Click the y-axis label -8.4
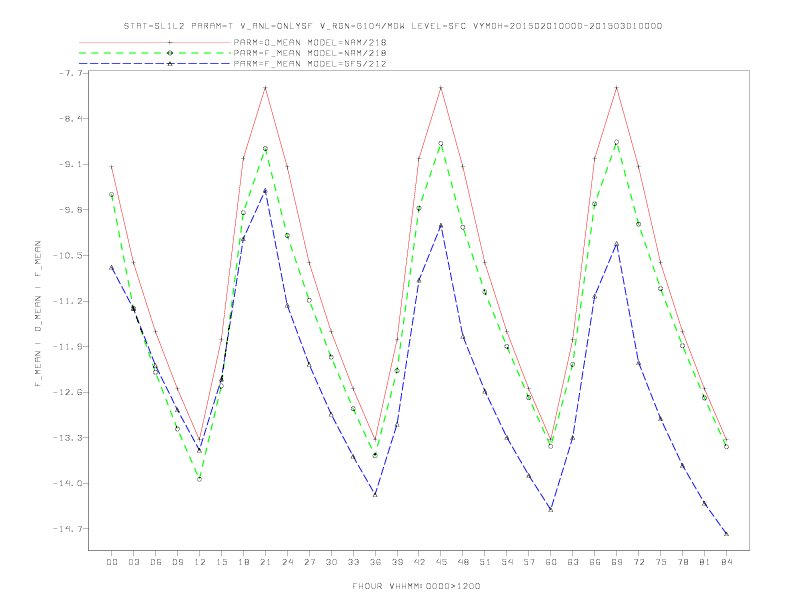Viewport: 792px width, 612px height. 72,119
